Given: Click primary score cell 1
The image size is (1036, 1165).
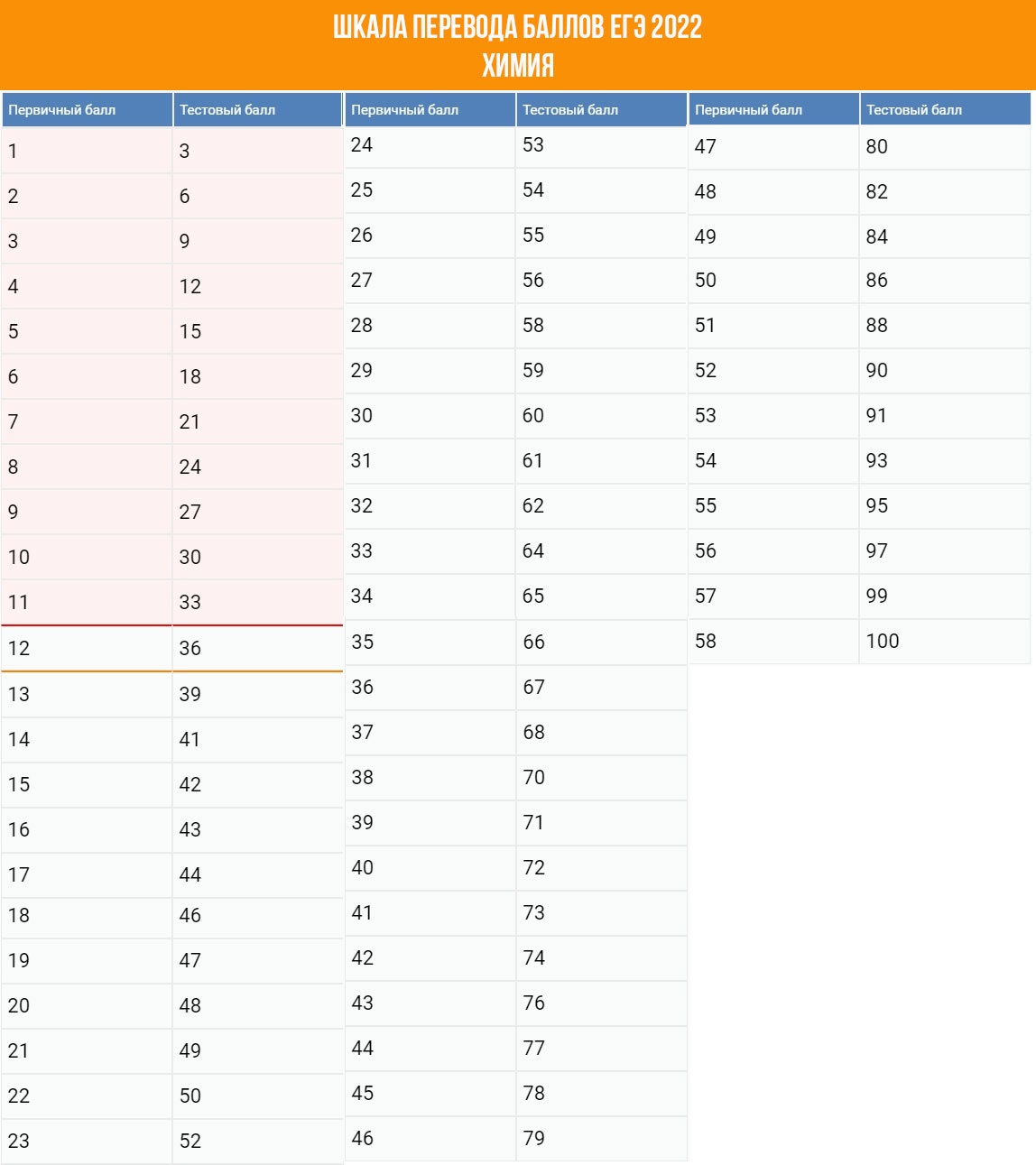Looking at the screenshot, I should pos(87,151).
